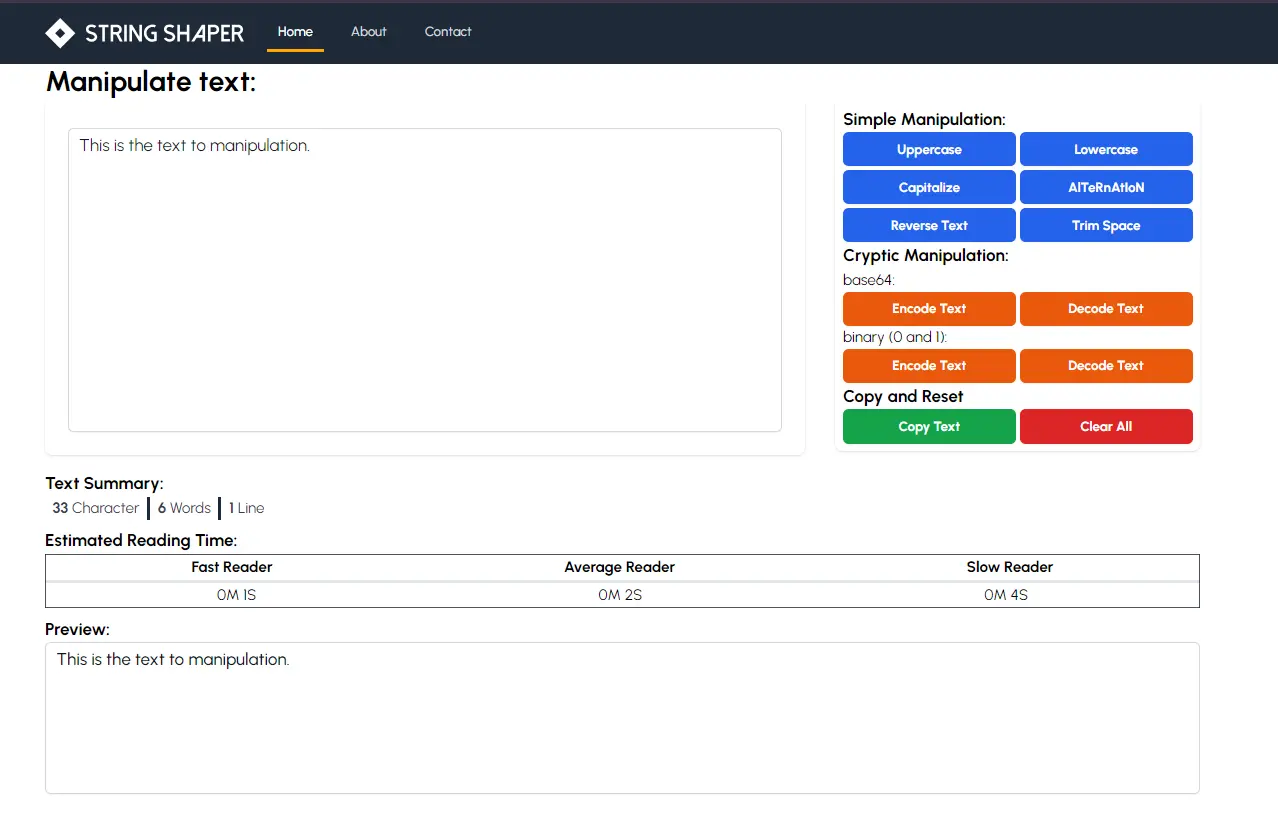The width and height of the screenshot is (1278, 829).
Task: Click the '6 Words' summary text
Action: coord(184,508)
